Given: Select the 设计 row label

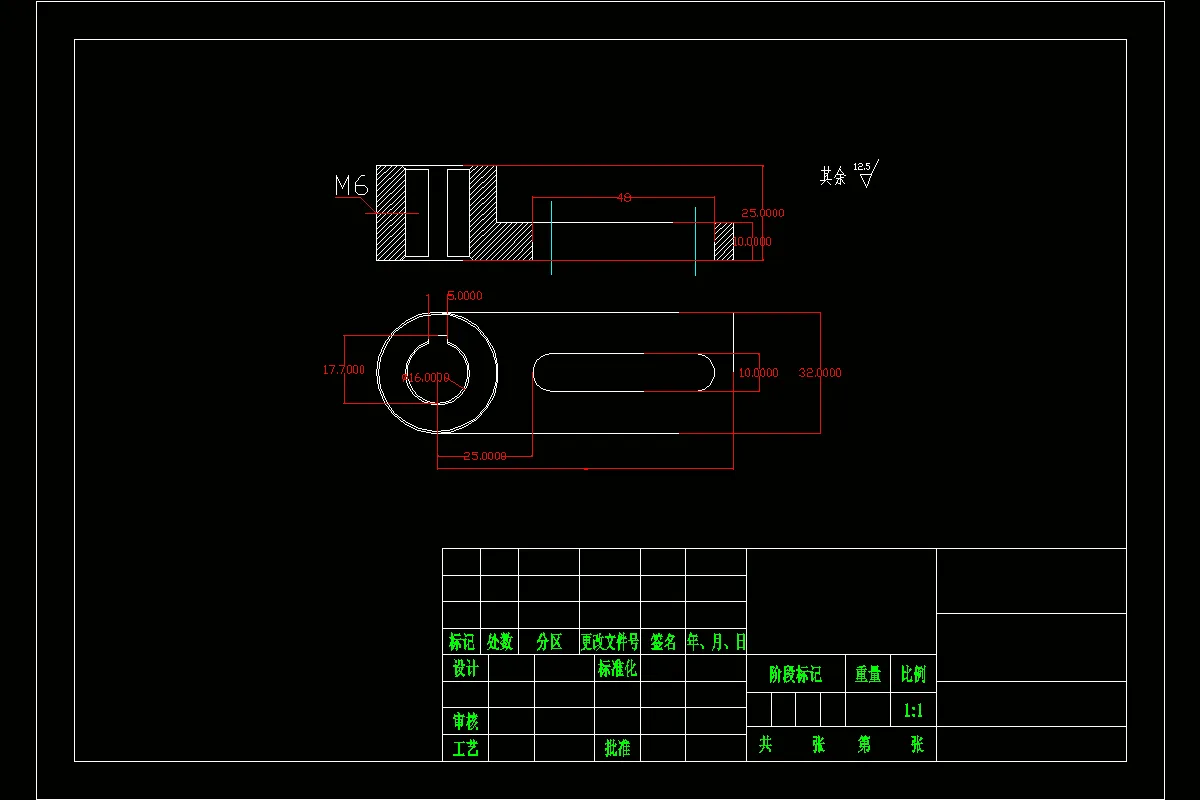Looking at the screenshot, I should pyautogui.click(x=466, y=669).
